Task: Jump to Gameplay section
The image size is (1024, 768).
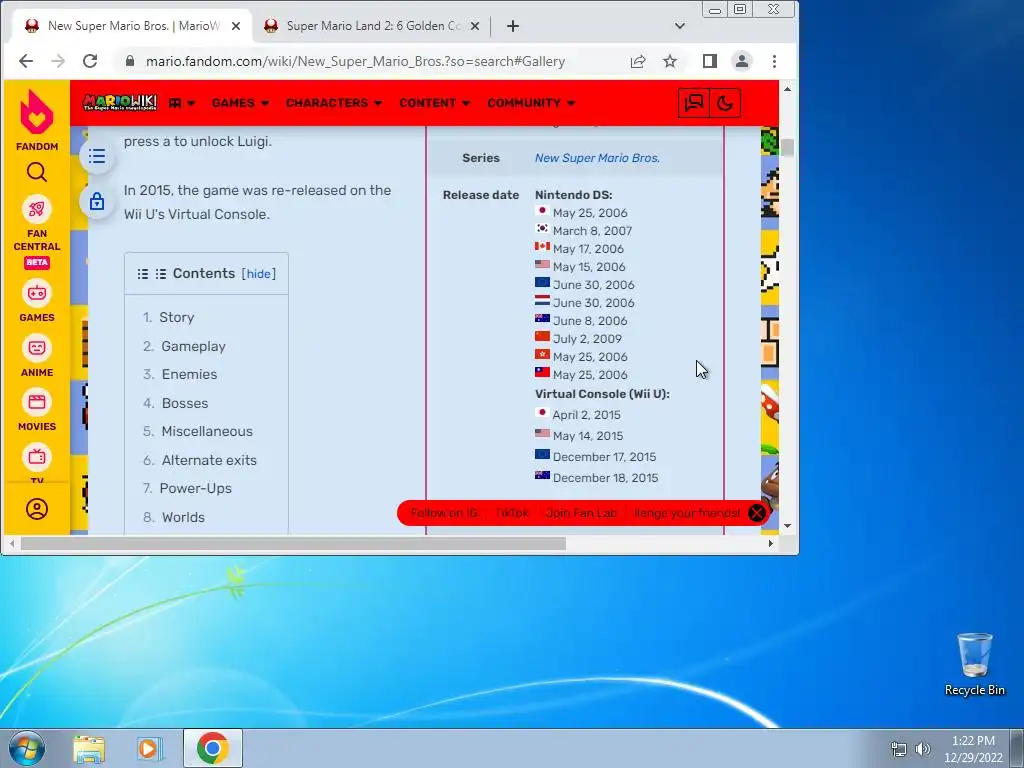Action: 193,346
